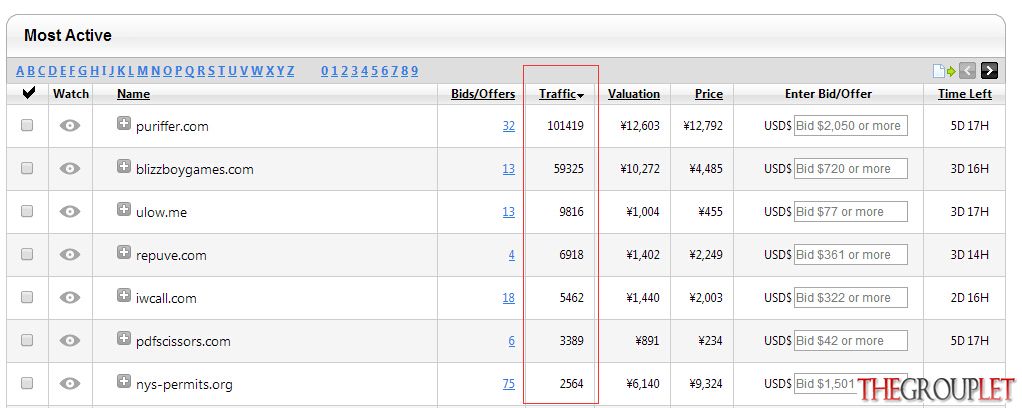
Task: Sort by Bids/Offers column header
Action: pos(483,94)
